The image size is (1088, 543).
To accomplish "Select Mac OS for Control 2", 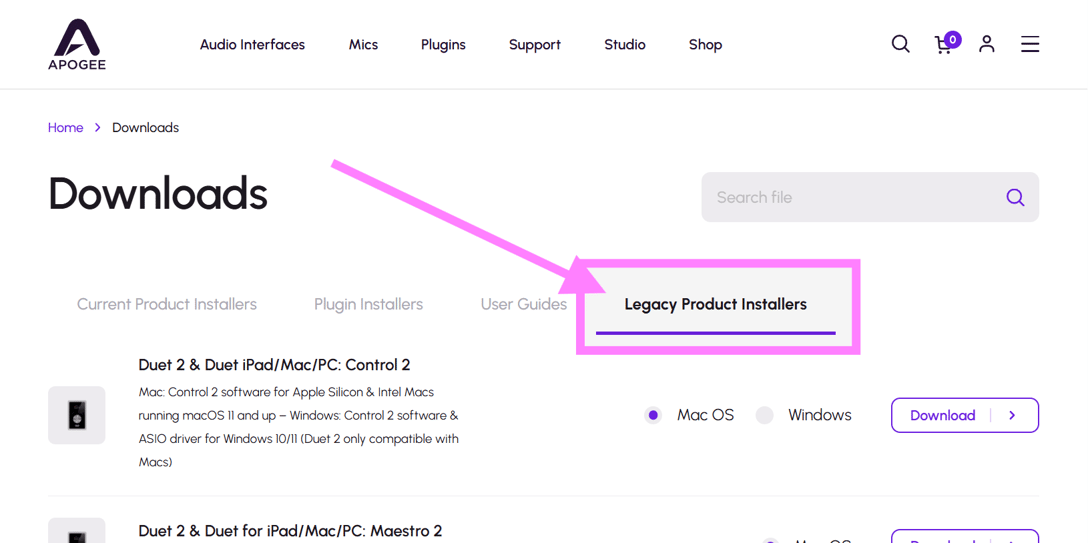I will point(654,415).
